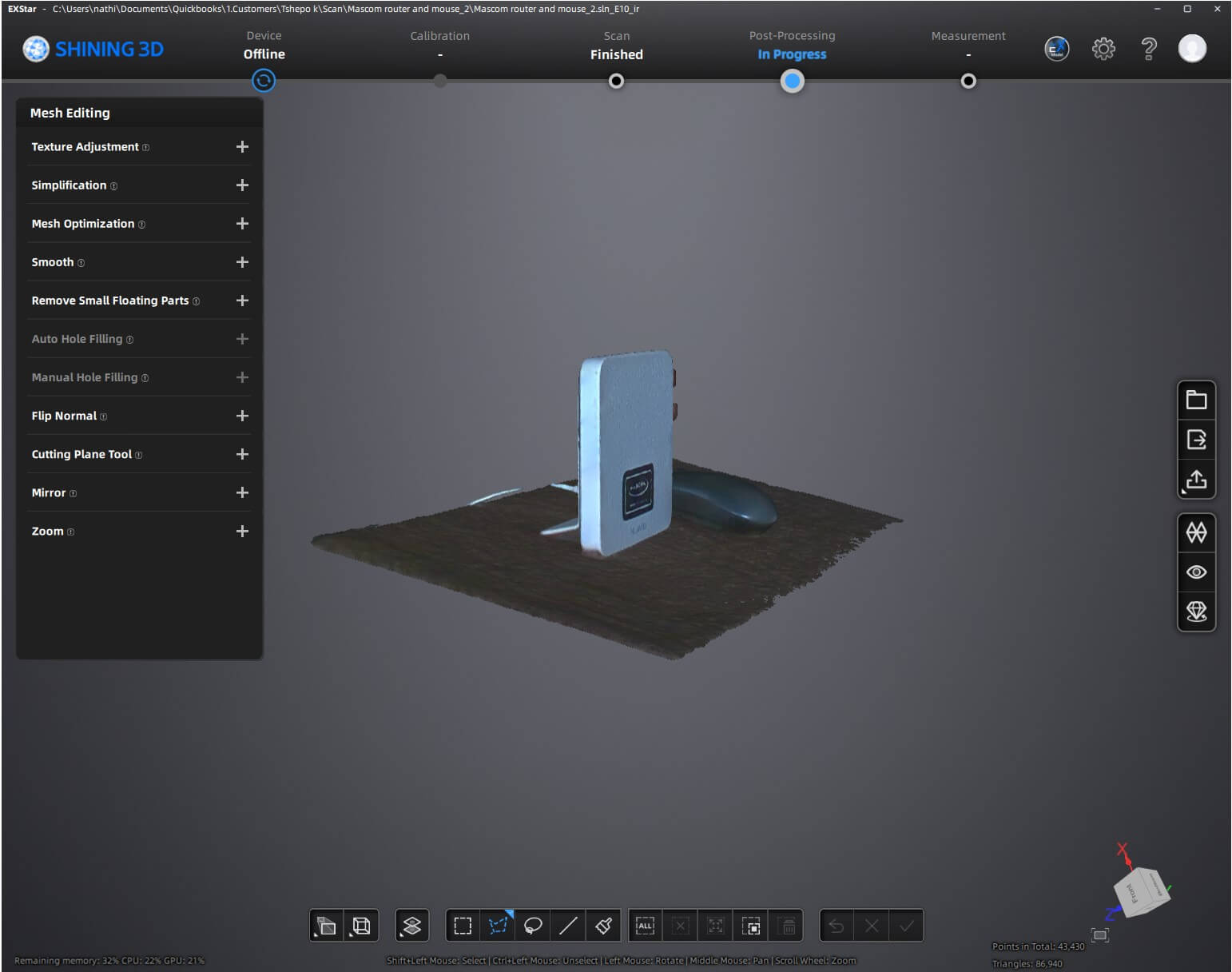The image size is (1232, 972).
Task: Open settings with the gear icon
Action: click(1103, 49)
